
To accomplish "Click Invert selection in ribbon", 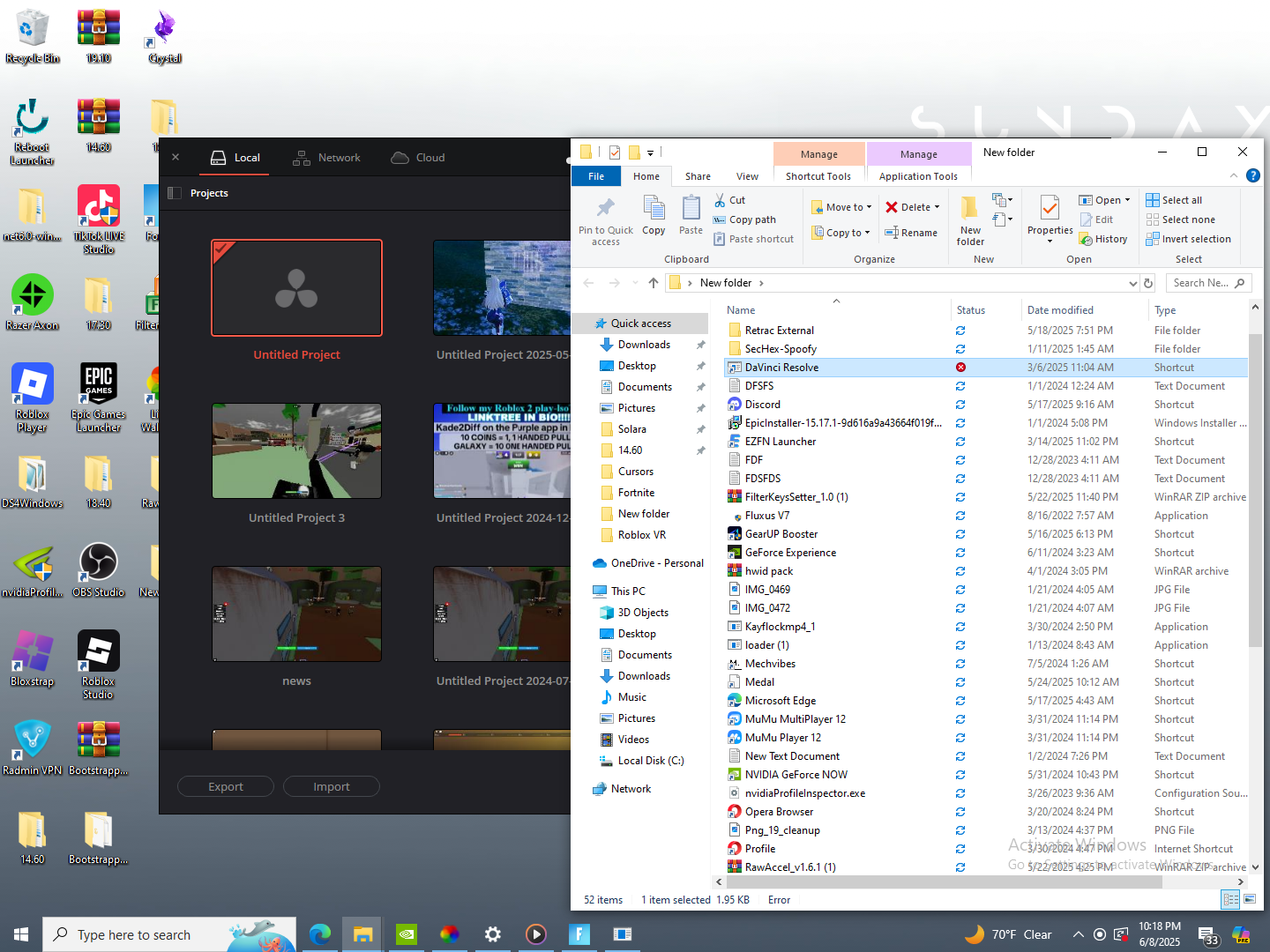I will pyautogui.click(x=1188, y=239).
